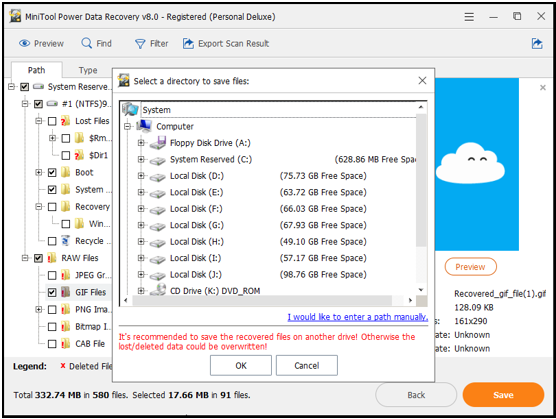Click share icon at toolbar right
This screenshot has width=556, height=419.
click(x=537, y=43)
